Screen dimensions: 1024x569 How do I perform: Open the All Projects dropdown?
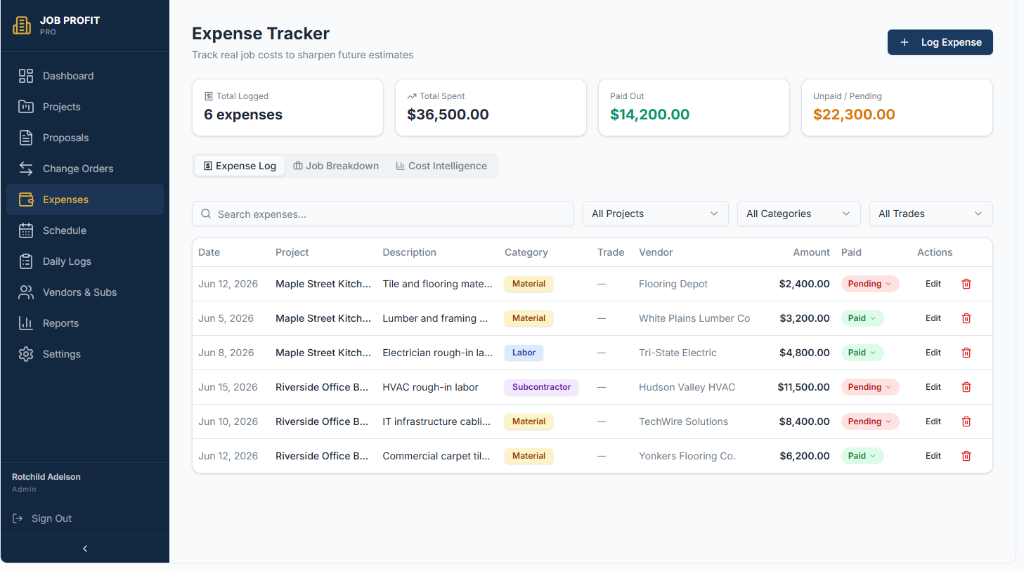pos(655,214)
